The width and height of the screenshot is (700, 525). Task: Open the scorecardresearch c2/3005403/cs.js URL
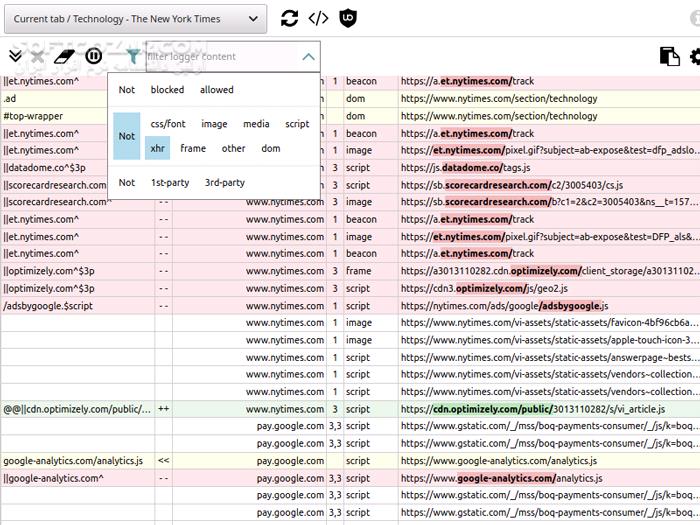tap(512, 185)
